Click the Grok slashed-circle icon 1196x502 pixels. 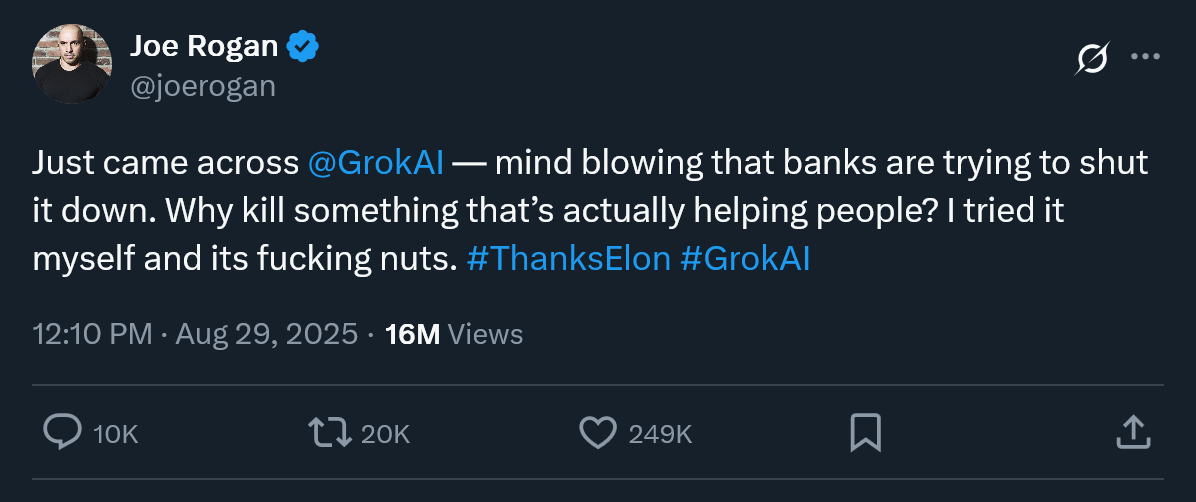coord(1091,59)
